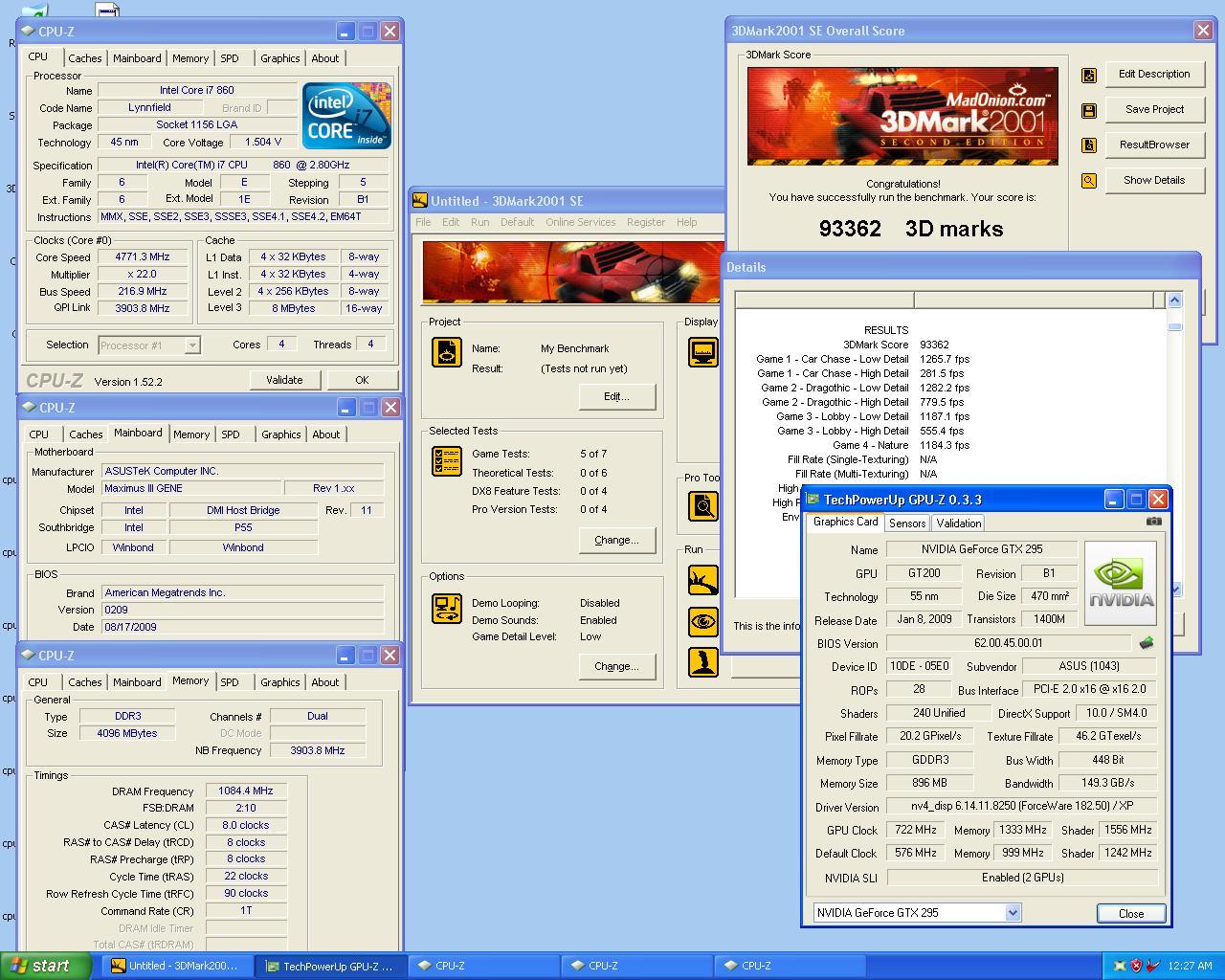Screen dimensions: 1225x980
Task: Click the NVIDIA logo in GPU-Z
Action: tap(1121, 584)
